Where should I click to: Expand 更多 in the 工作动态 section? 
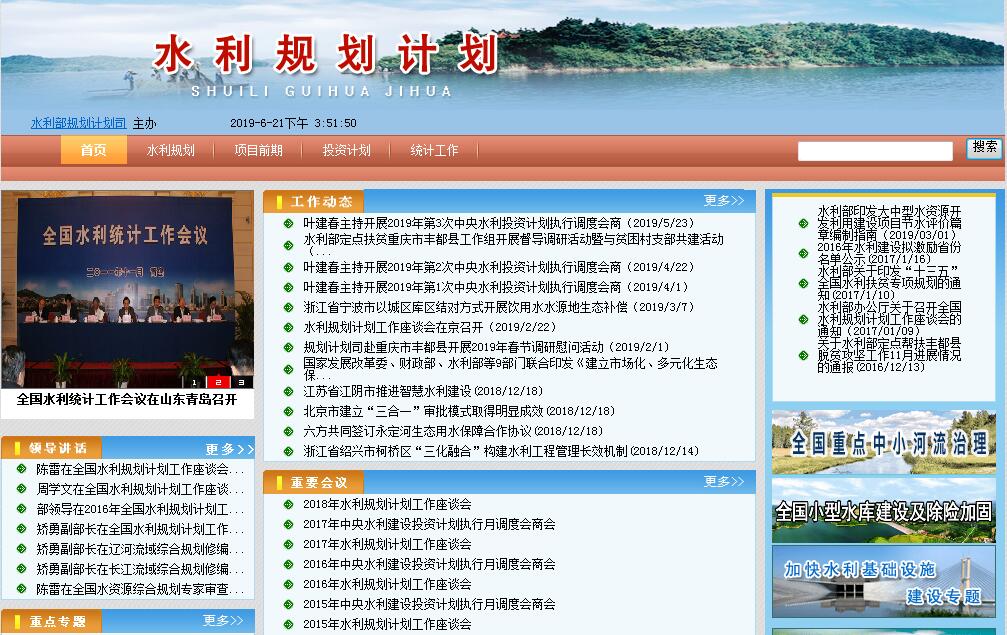pyautogui.click(x=724, y=201)
